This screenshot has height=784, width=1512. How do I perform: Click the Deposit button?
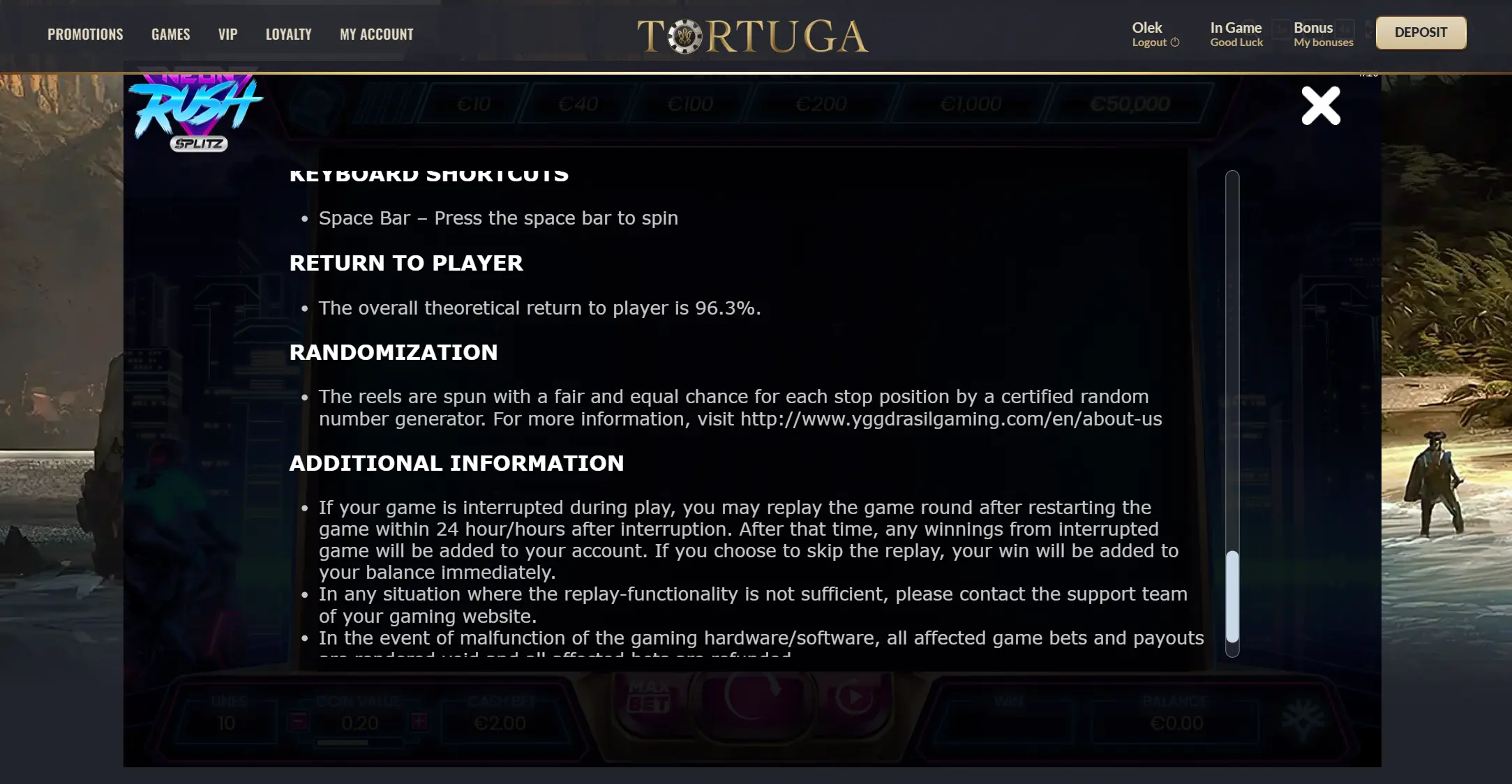[x=1421, y=33]
